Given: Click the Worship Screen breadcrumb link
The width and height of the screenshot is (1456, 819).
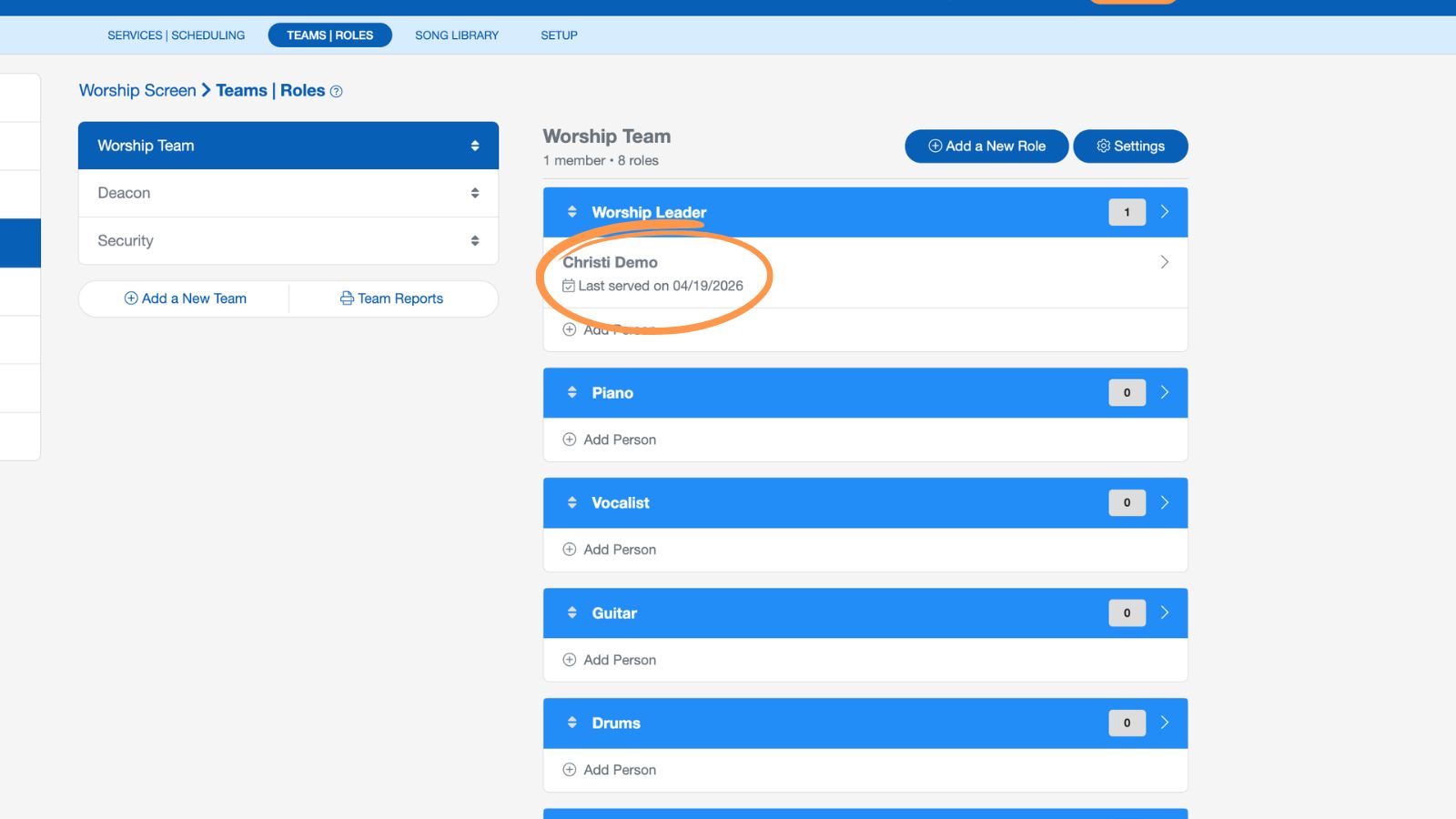Looking at the screenshot, I should [136, 90].
